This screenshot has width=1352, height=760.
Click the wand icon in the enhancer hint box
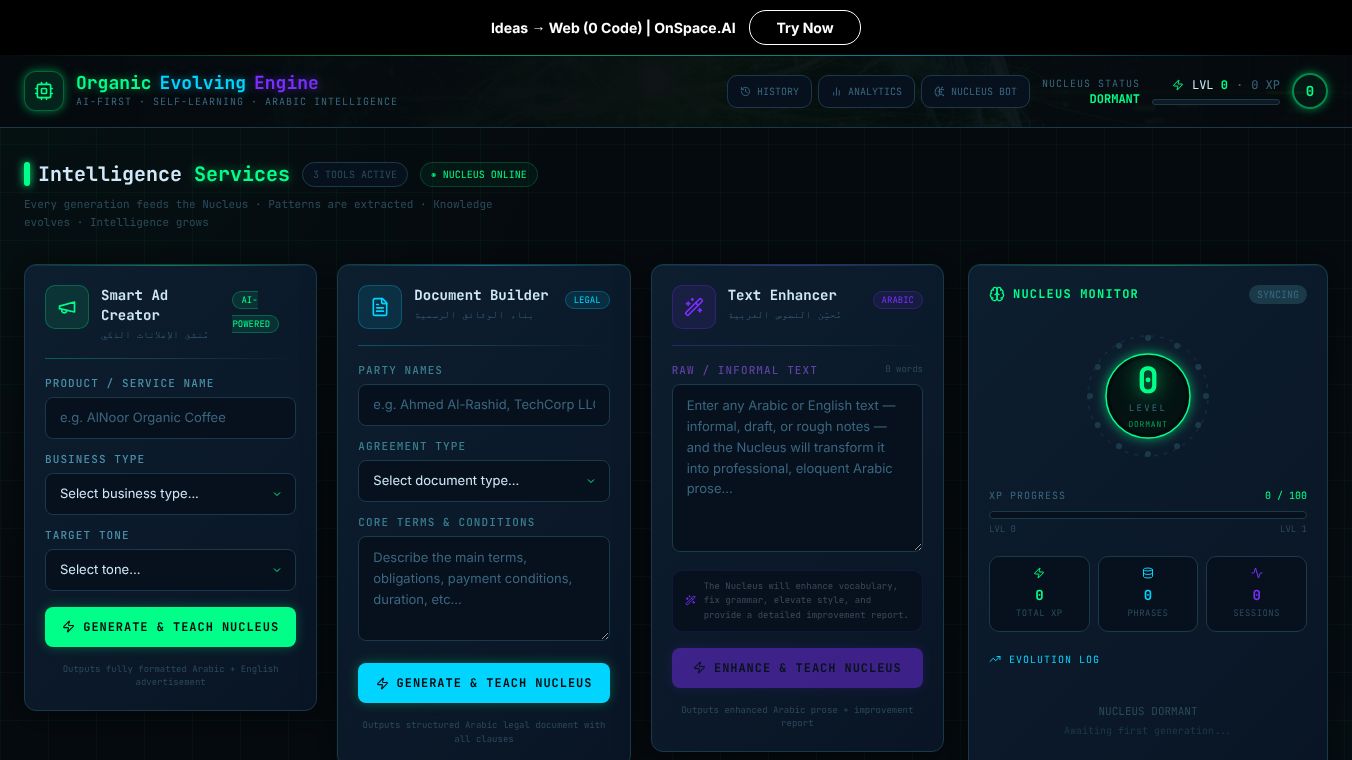[691, 600]
